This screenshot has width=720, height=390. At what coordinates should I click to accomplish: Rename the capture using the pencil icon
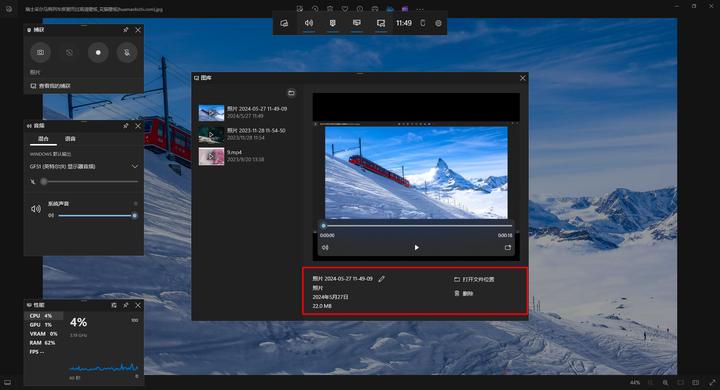(381, 279)
